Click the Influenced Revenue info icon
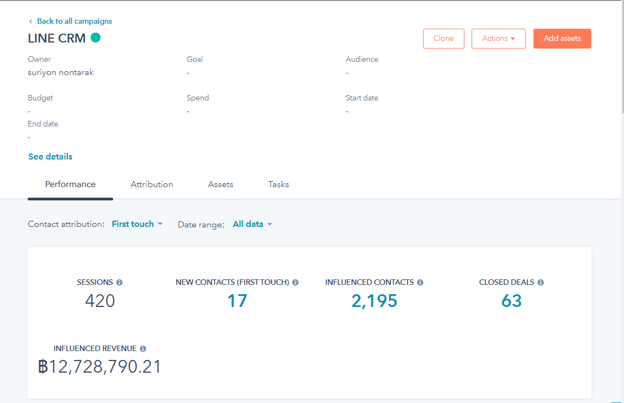 (x=143, y=349)
